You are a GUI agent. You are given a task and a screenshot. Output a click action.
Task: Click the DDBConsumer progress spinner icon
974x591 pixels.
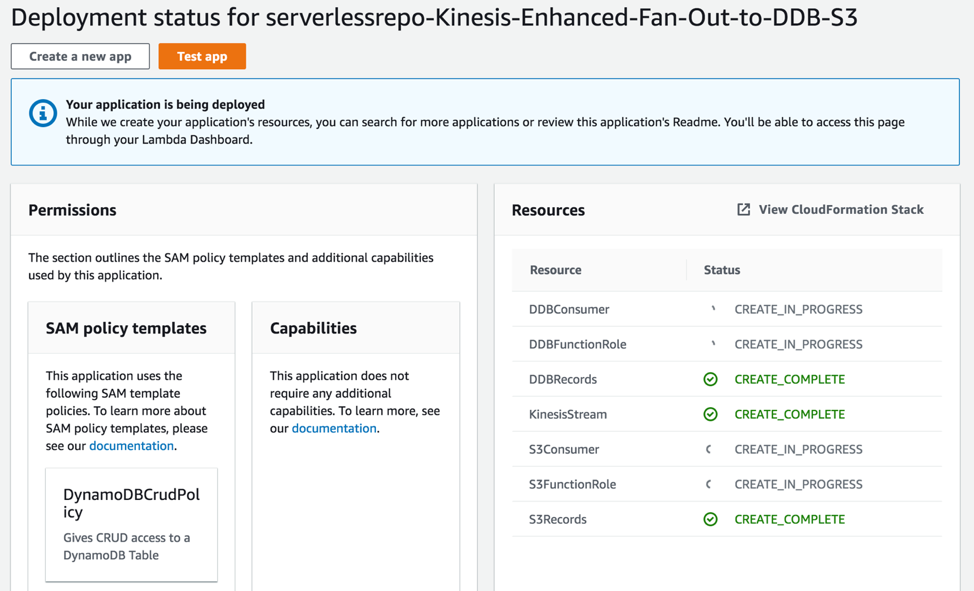712,309
